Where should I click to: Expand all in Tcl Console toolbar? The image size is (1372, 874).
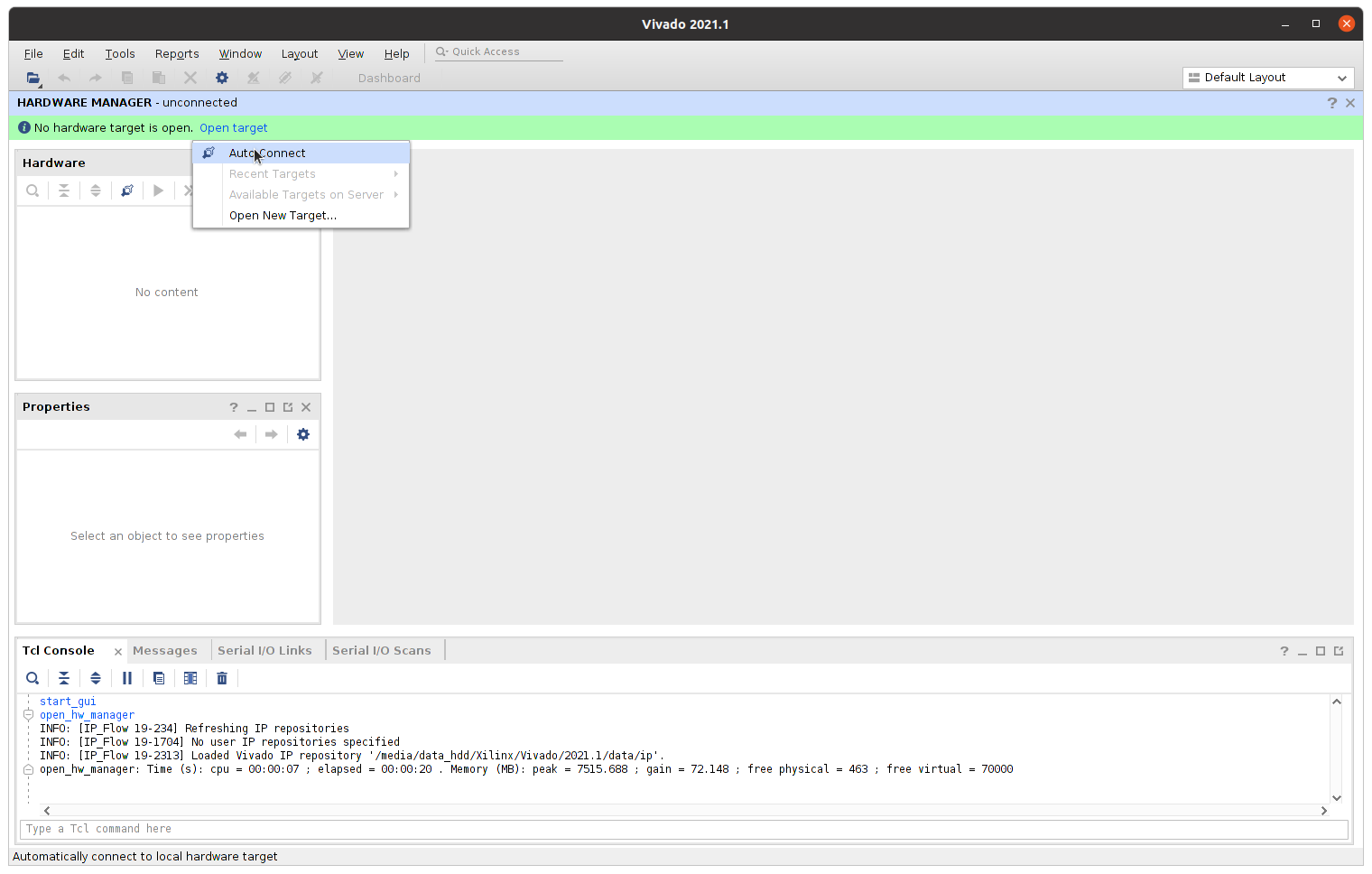click(96, 678)
